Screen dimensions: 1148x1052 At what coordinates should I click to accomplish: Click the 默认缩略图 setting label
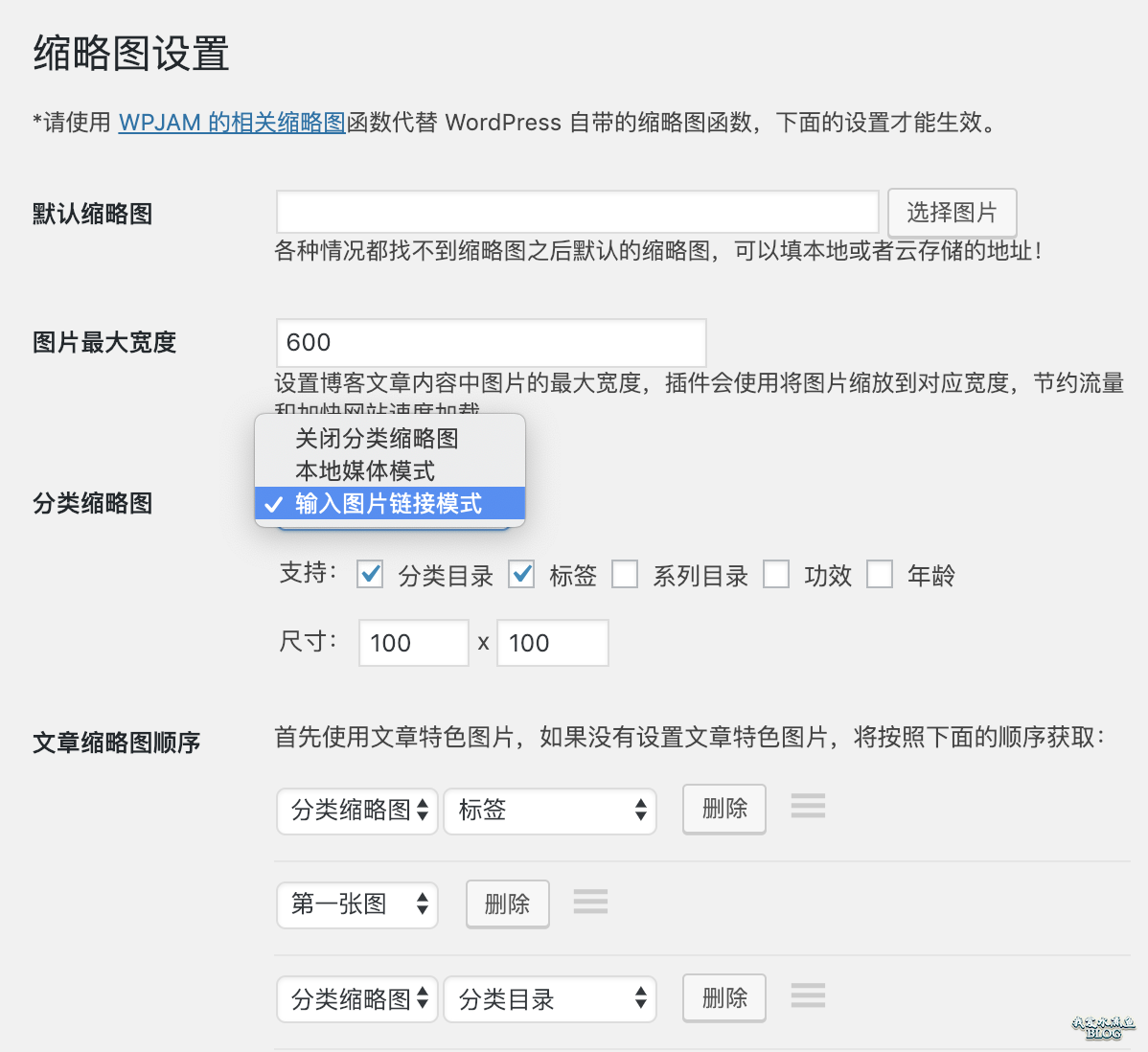pyautogui.click(x=93, y=214)
